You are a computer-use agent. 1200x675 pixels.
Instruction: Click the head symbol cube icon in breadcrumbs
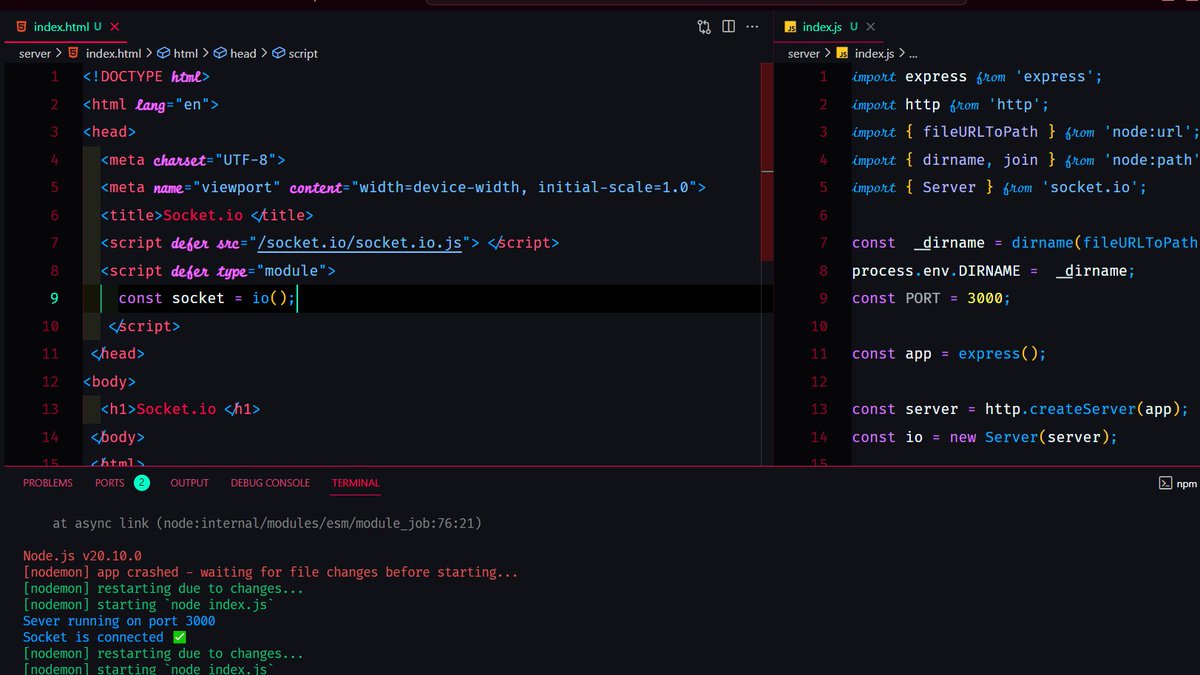point(220,53)
